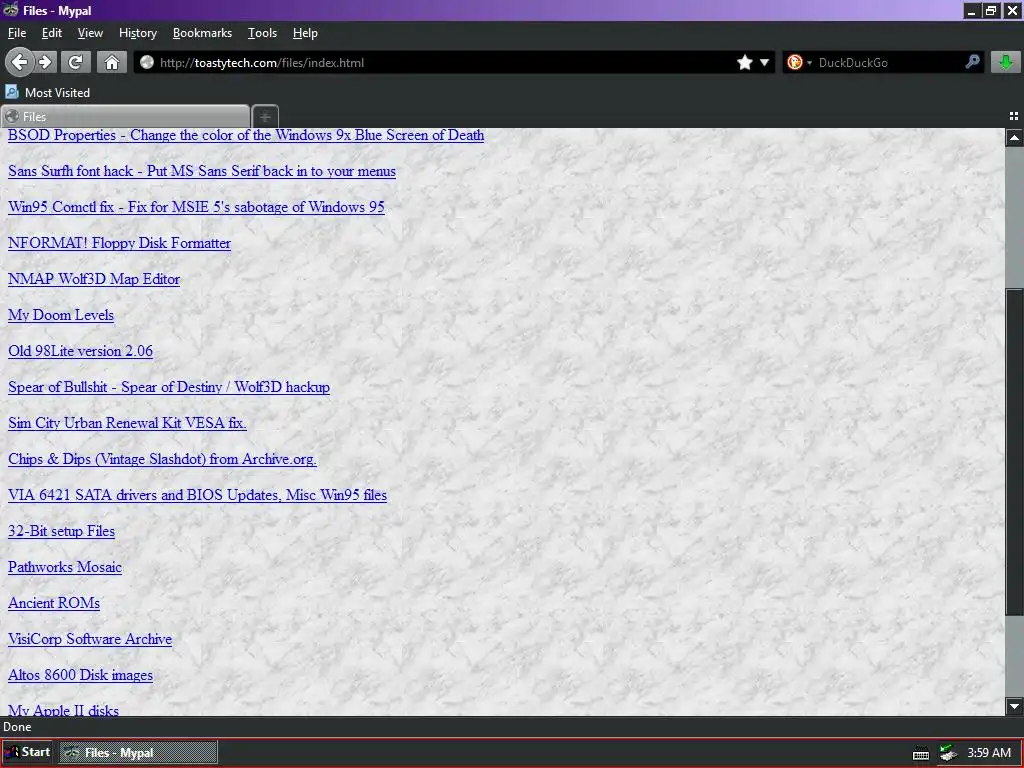The height and width of the screenshot is (768, 1024).
Task: Click the network tray icon
Action: point(948,753)
